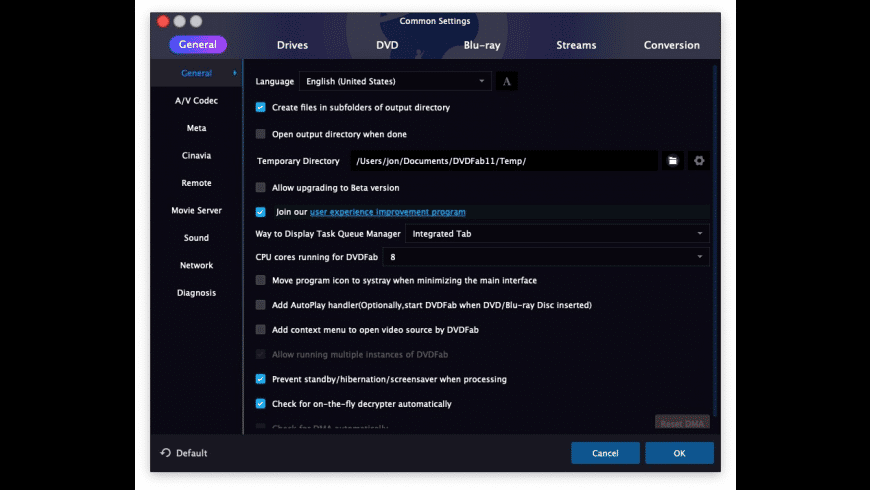This screenshot has height=490, width=870.
Task: Enable Open output directory when done
Action: point(261,134)
